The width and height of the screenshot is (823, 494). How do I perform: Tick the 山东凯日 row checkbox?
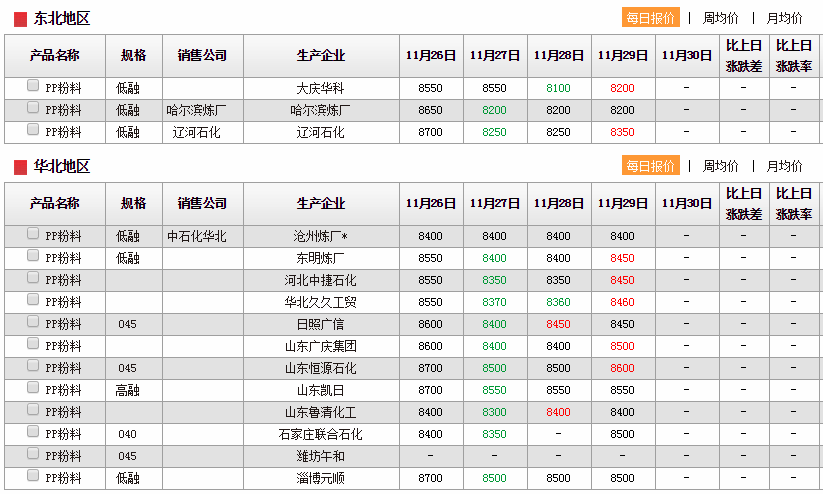point(33,389)
